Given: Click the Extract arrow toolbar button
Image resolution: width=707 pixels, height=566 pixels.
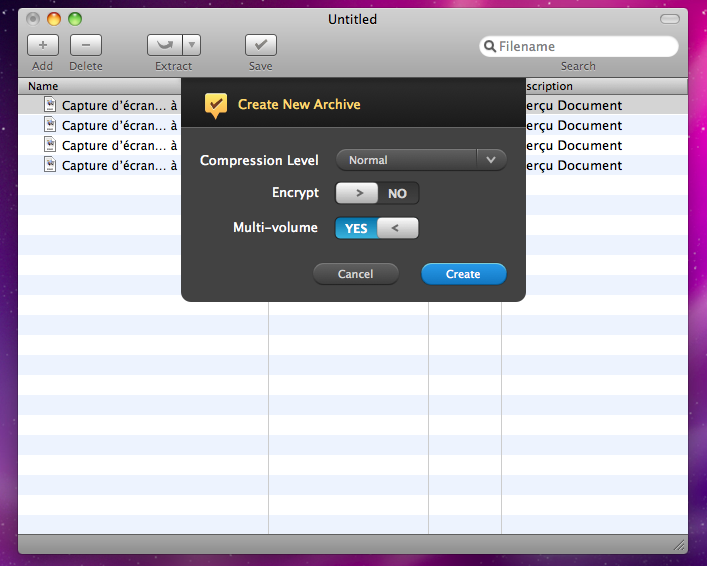Looking at the screenshot, I should (x=165, y=45).
